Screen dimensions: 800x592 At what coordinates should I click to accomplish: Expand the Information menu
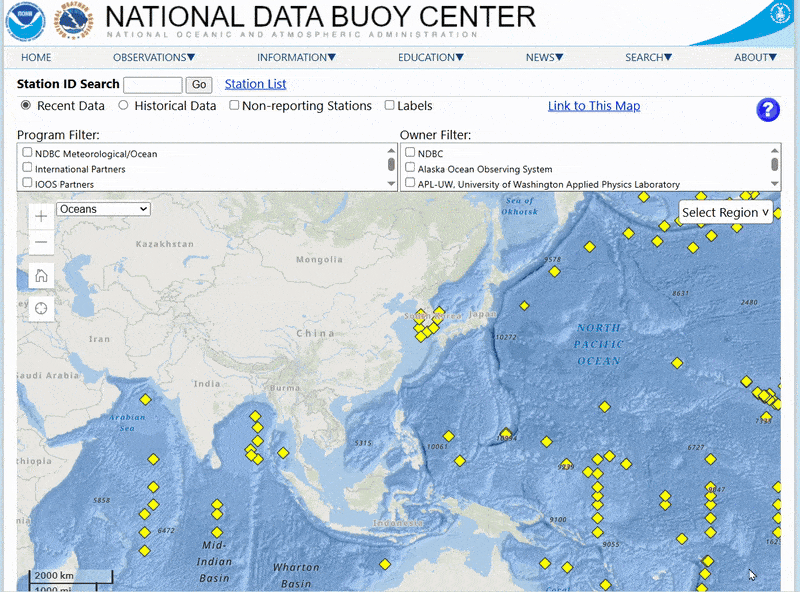coord(296,57)
